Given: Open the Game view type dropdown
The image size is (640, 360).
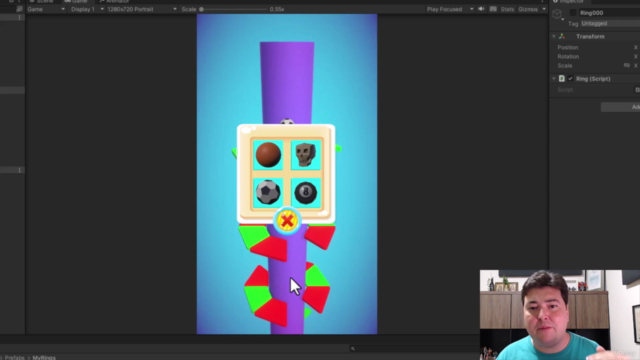Looking at the screenshot, I should click(46, 9).
